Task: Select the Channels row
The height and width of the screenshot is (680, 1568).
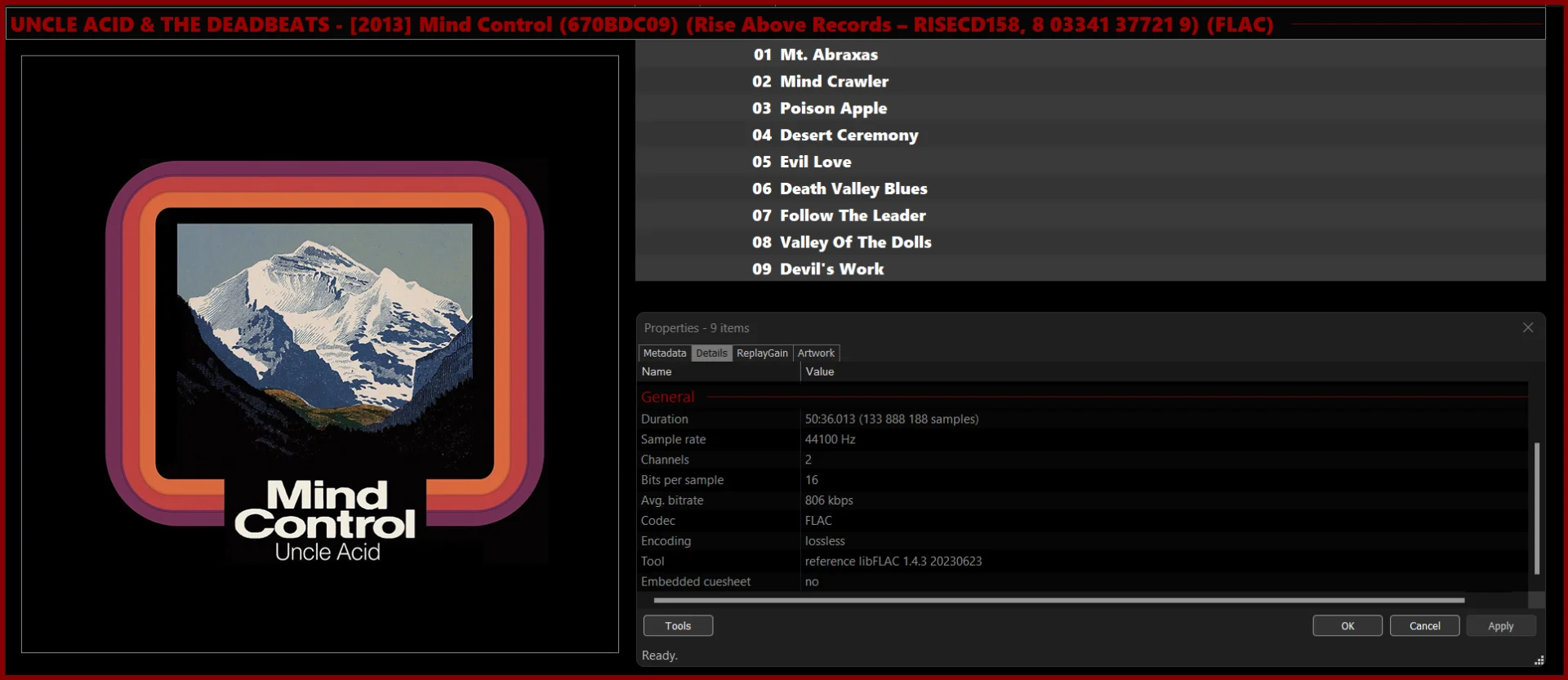Action: (x=1082, y=460)
